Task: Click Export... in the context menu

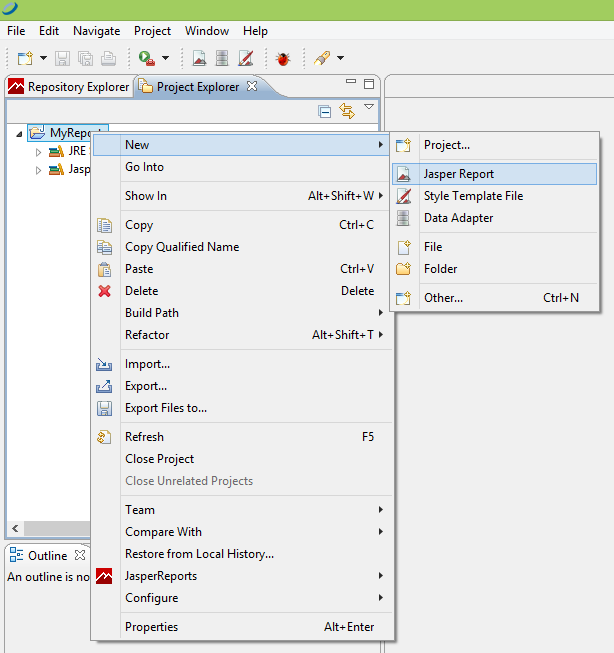Action: [242, 386]
